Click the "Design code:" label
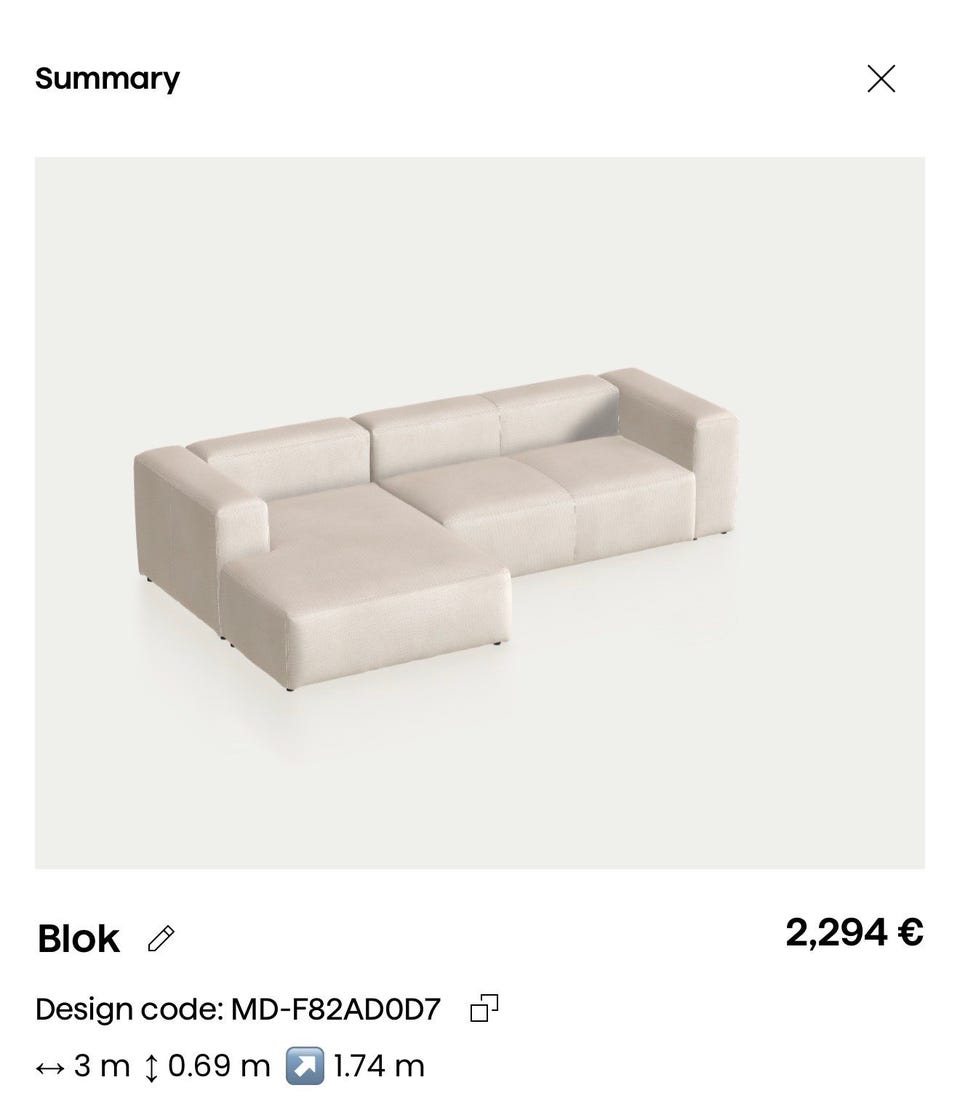Screen dimensions: 960x1120 coord(129,1009)
